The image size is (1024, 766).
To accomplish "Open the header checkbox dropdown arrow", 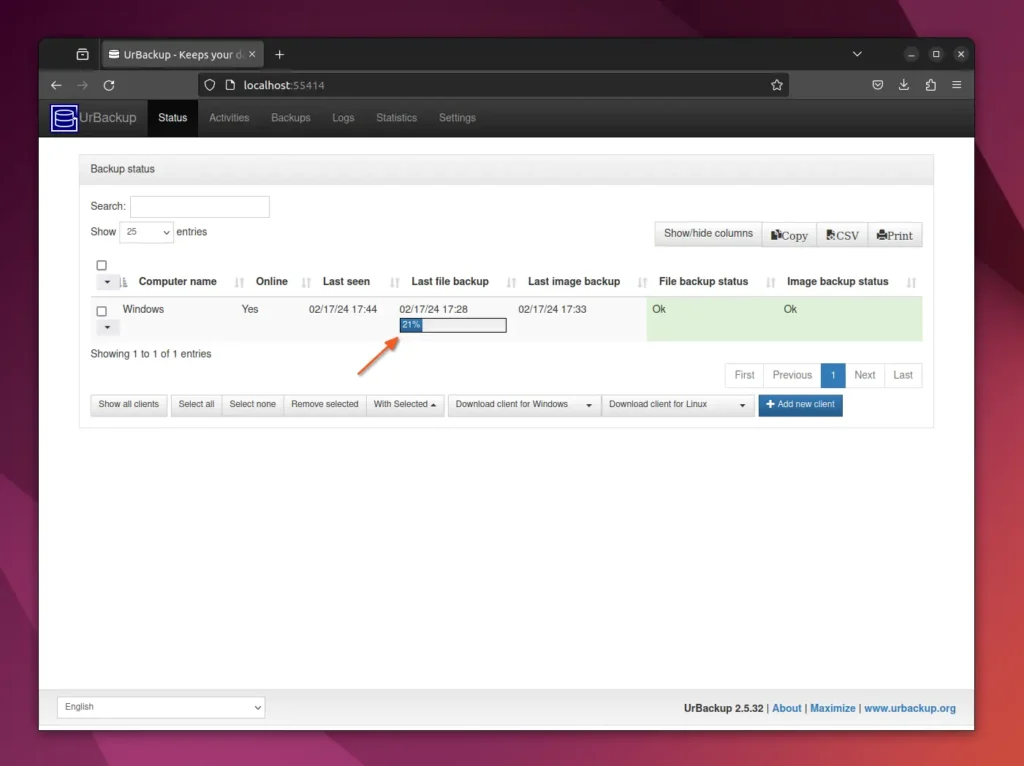I will (107, 282).
